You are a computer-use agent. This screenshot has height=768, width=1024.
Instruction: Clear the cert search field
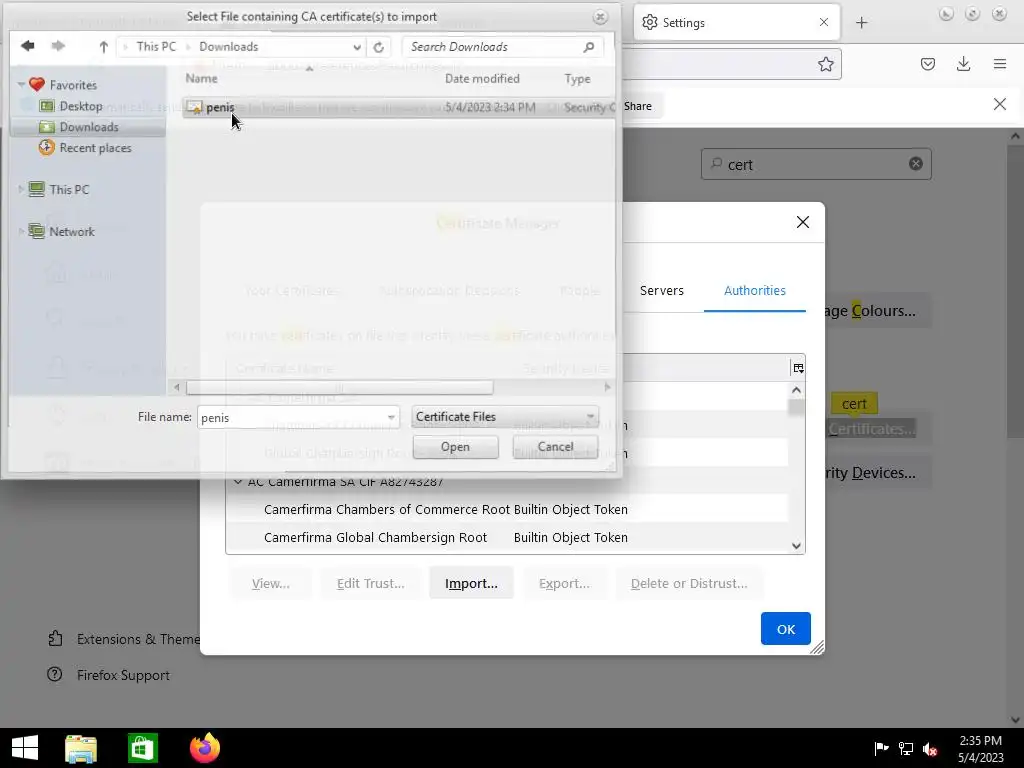pos(916,164)
